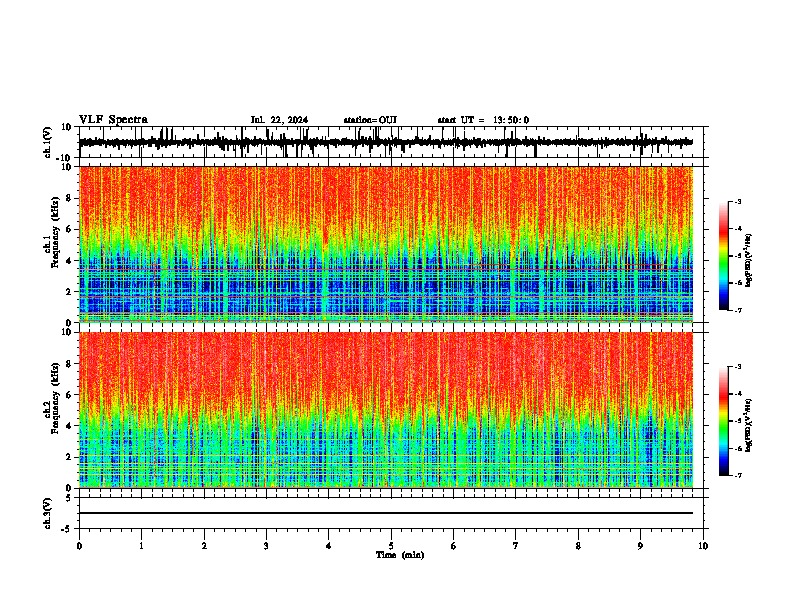The height and width of the screenshot is (612, 792).
Task: Click the '1' tick on the time axis
Action: [x=141, y=546]
